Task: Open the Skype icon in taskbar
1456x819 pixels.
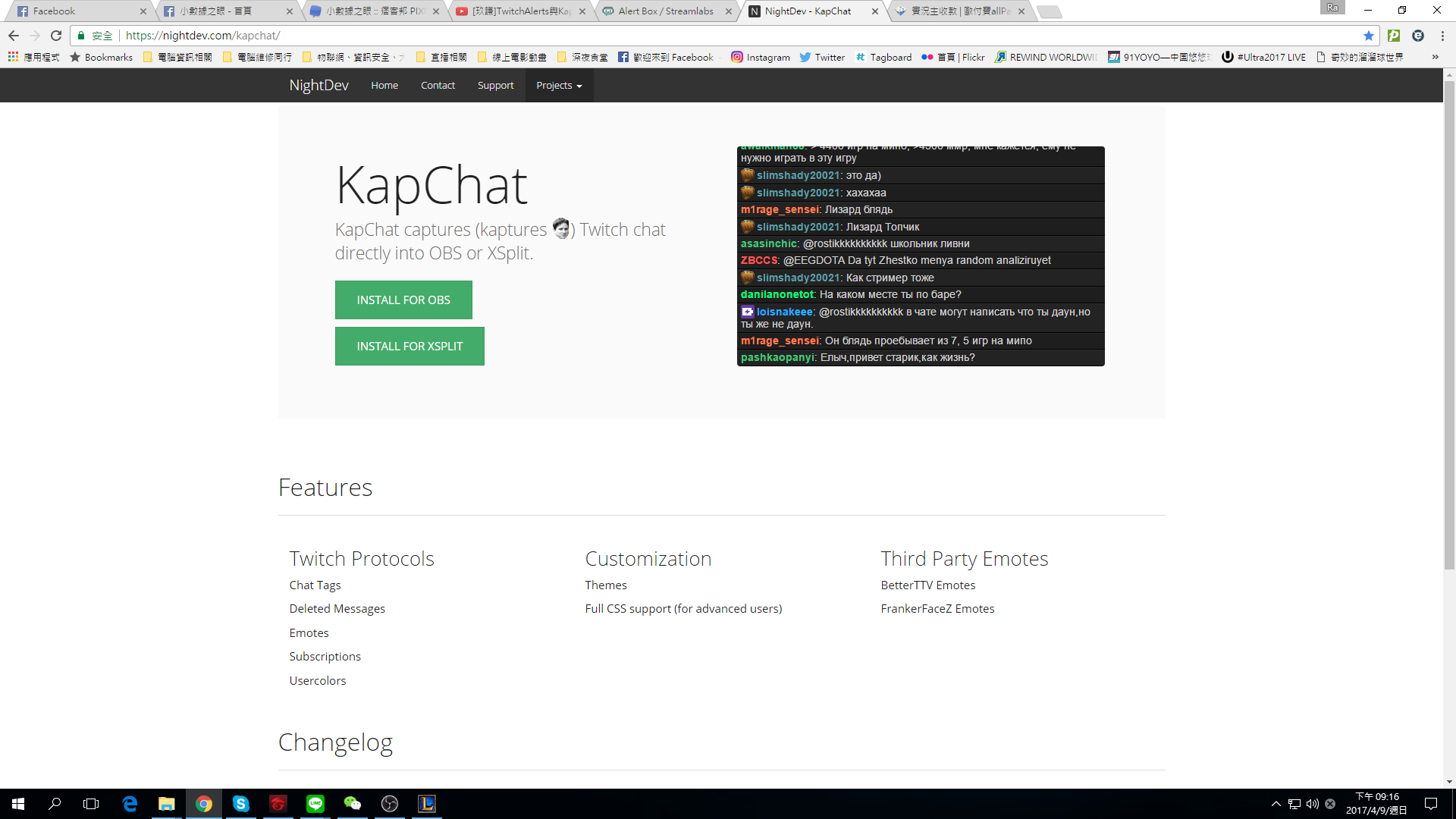Action: [x=240, y=804]
